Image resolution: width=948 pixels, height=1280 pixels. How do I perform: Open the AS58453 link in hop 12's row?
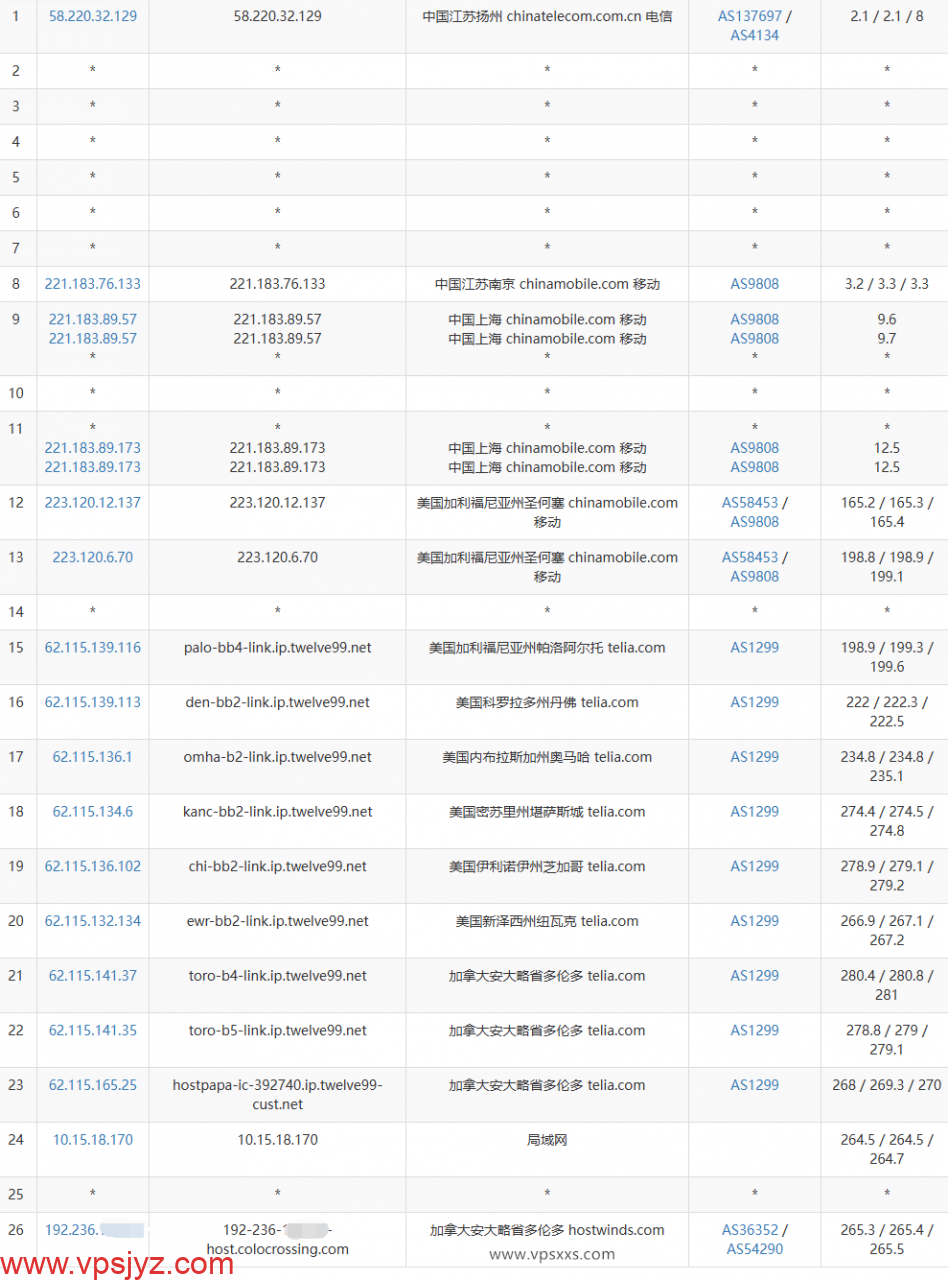click(751, 503)
